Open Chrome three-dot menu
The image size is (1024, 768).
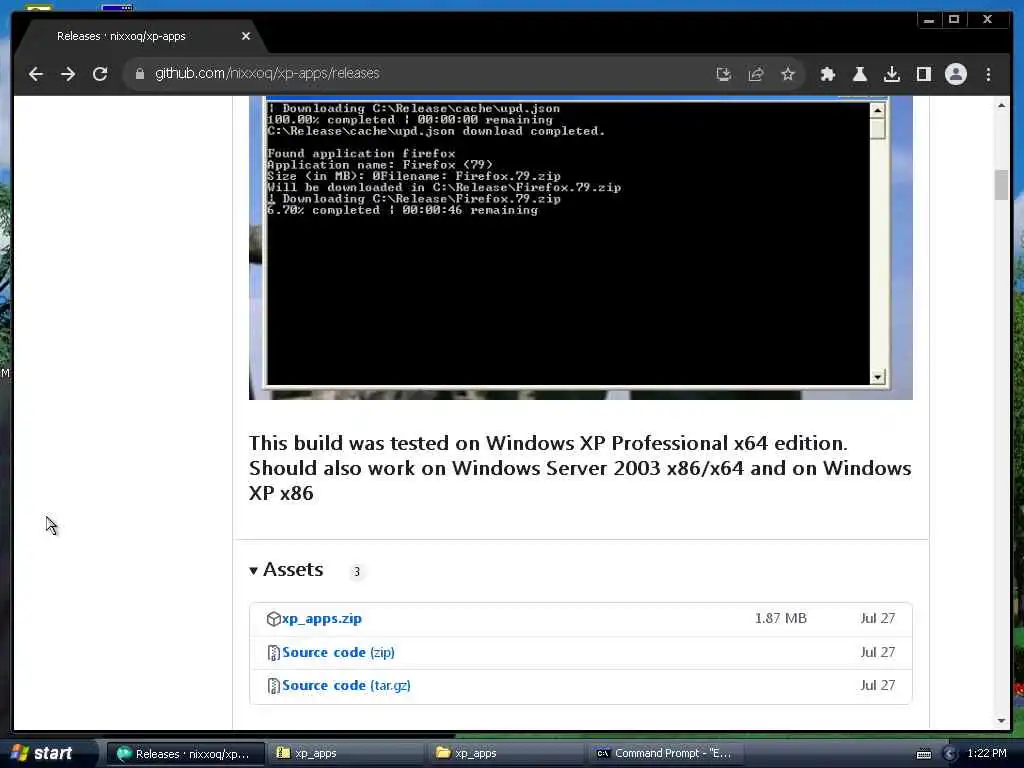coord(988,74)
